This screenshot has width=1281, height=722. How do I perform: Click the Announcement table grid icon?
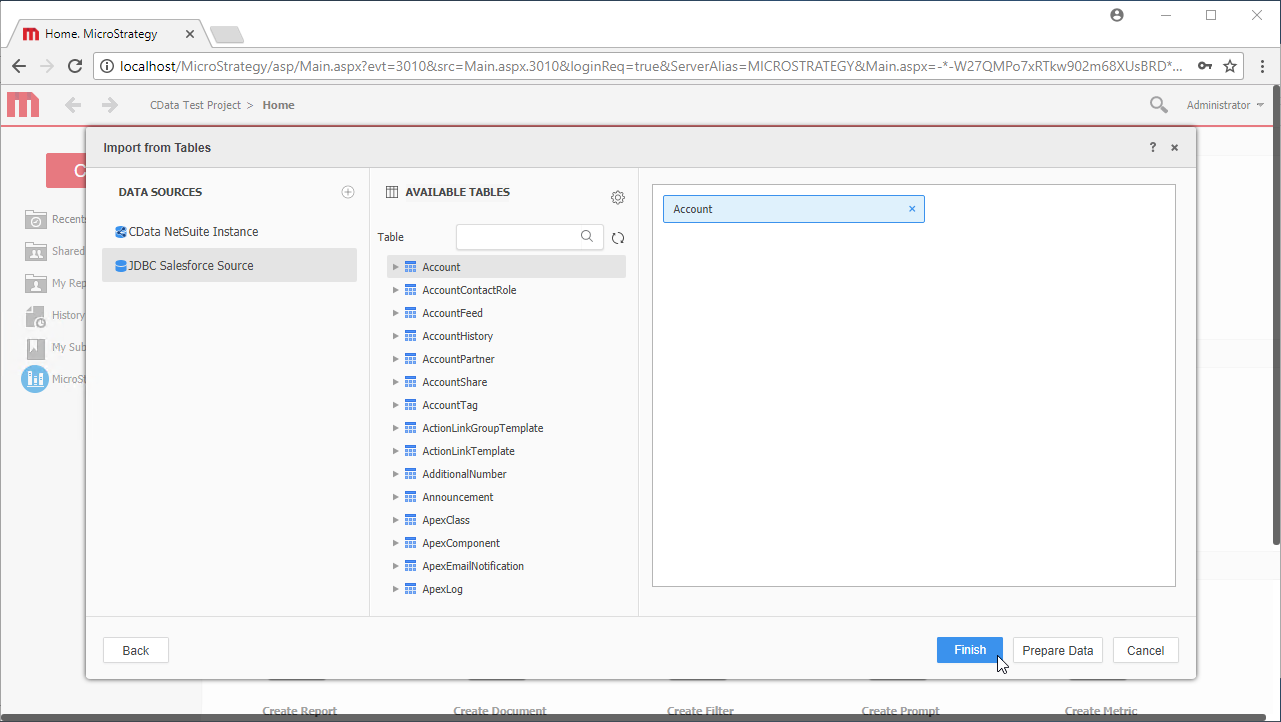pyautogui.click(x=410, y=497)
